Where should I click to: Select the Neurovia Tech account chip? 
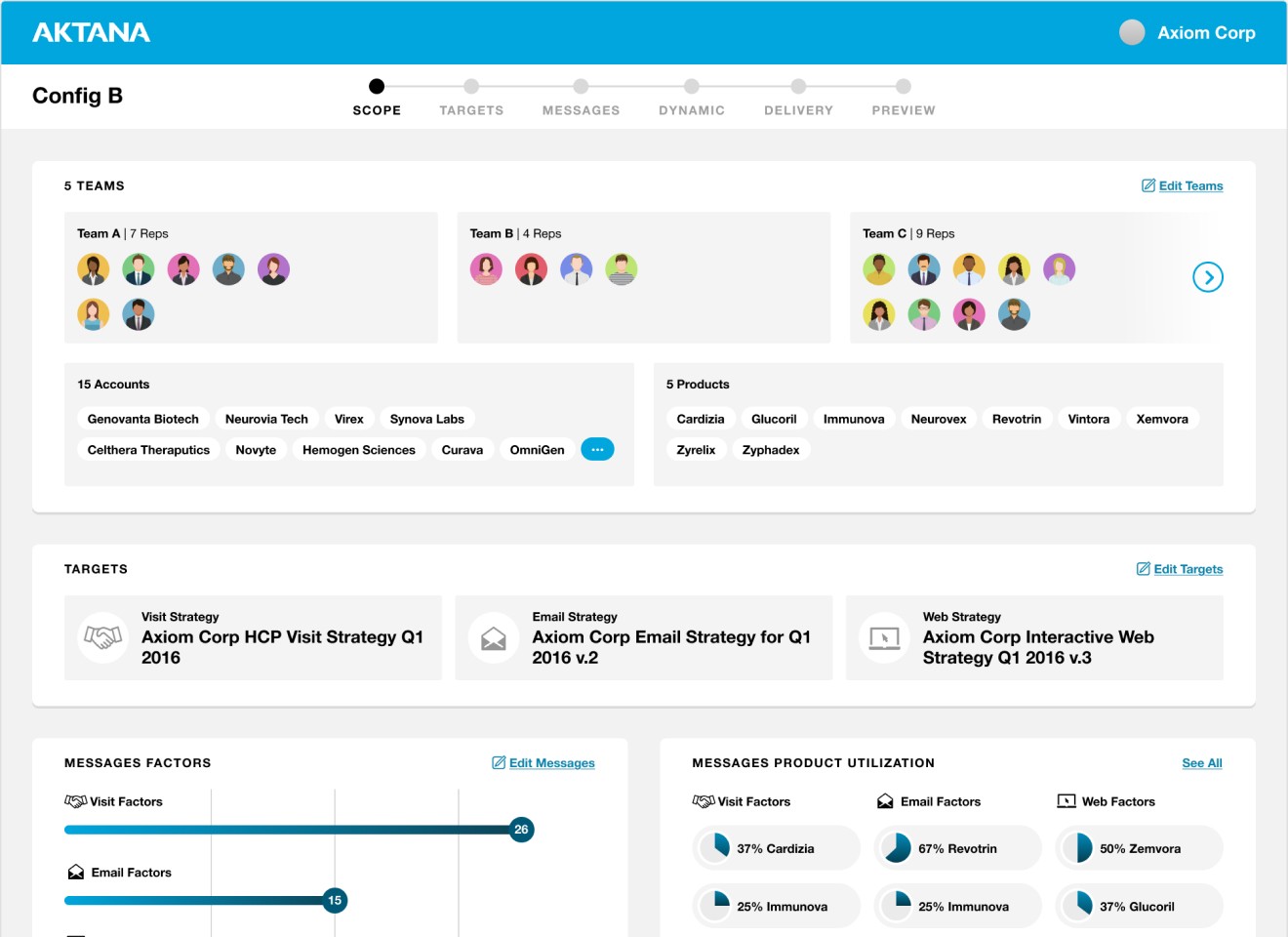pos(266,419)
